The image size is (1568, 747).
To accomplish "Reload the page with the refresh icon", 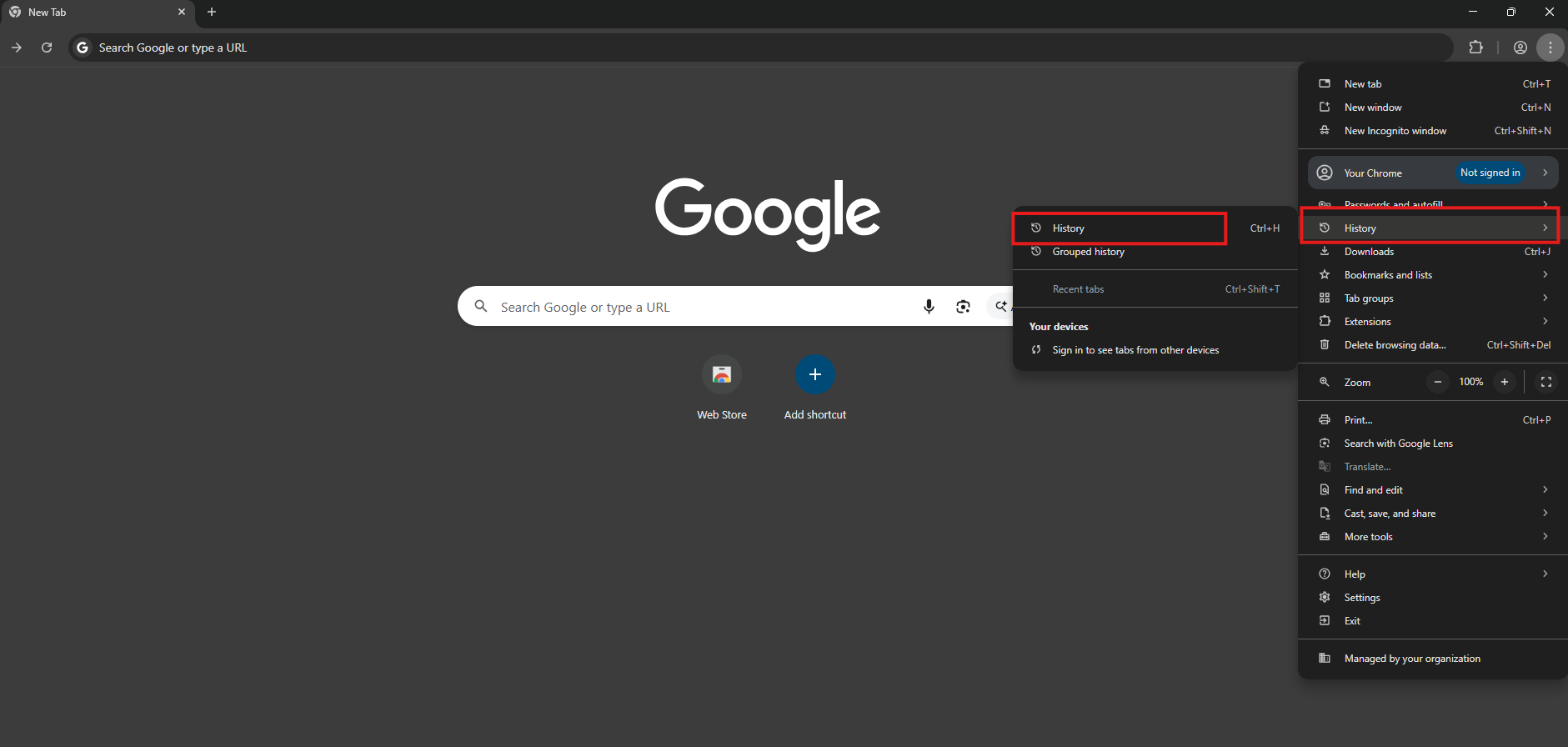I will (47, 48).
